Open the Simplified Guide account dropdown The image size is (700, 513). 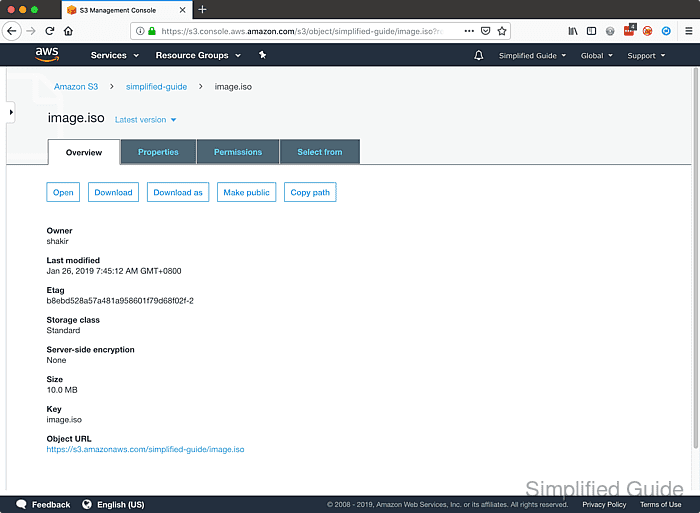pos(532,56)
